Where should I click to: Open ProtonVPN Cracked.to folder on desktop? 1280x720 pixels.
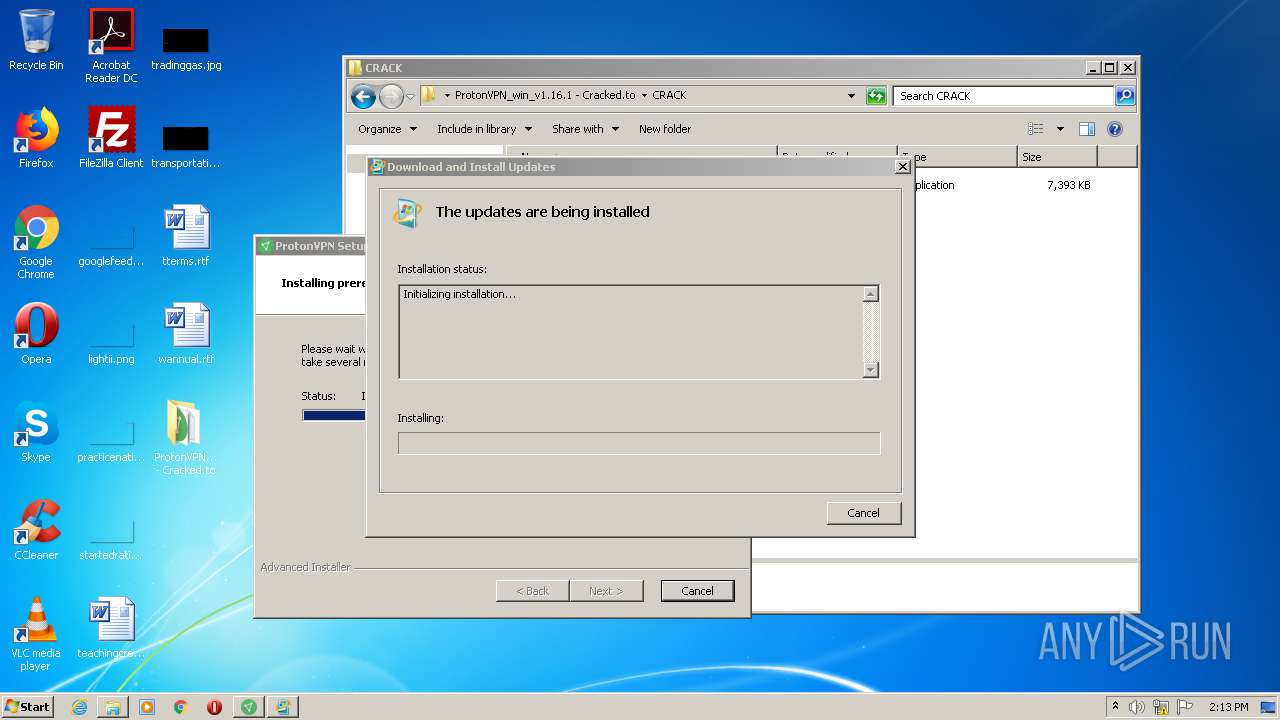[x=186, y=438]
